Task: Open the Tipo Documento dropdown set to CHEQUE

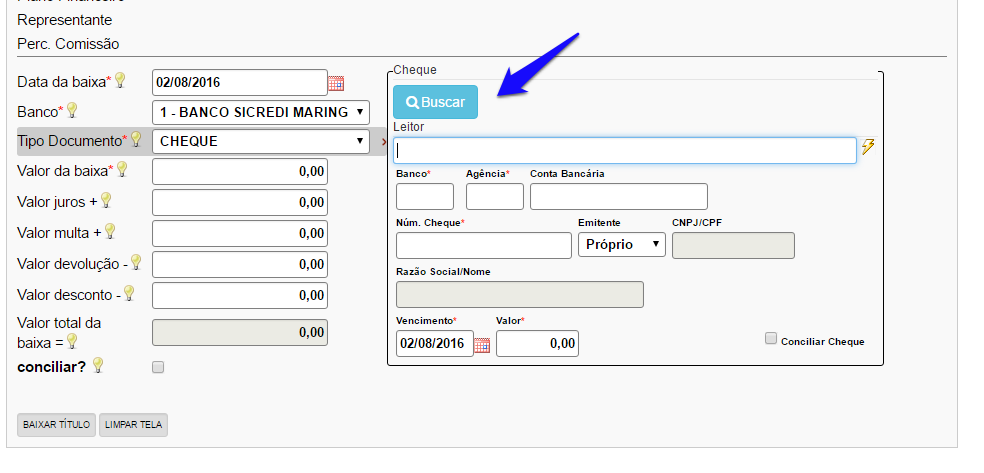Action: [x=260, y=141]
